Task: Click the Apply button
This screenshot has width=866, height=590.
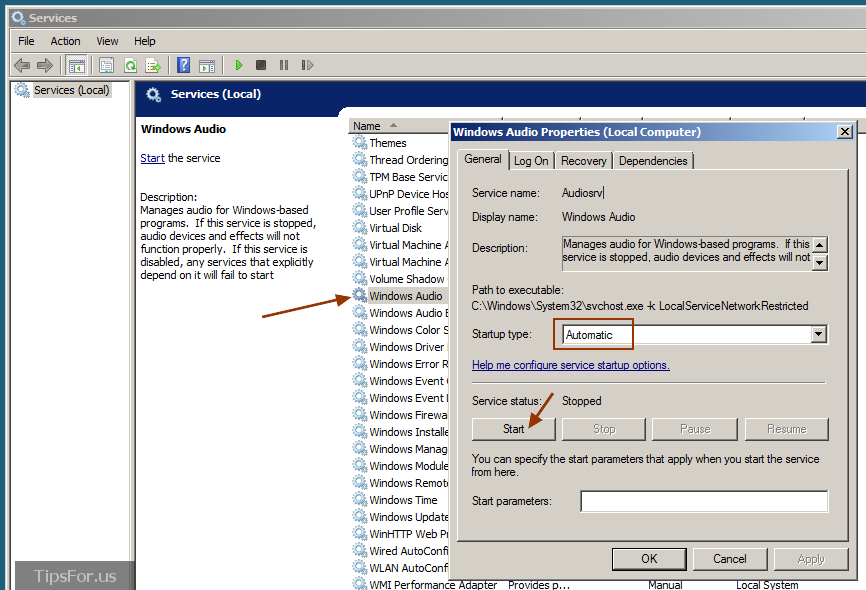Action: click(x=811, y=559)
